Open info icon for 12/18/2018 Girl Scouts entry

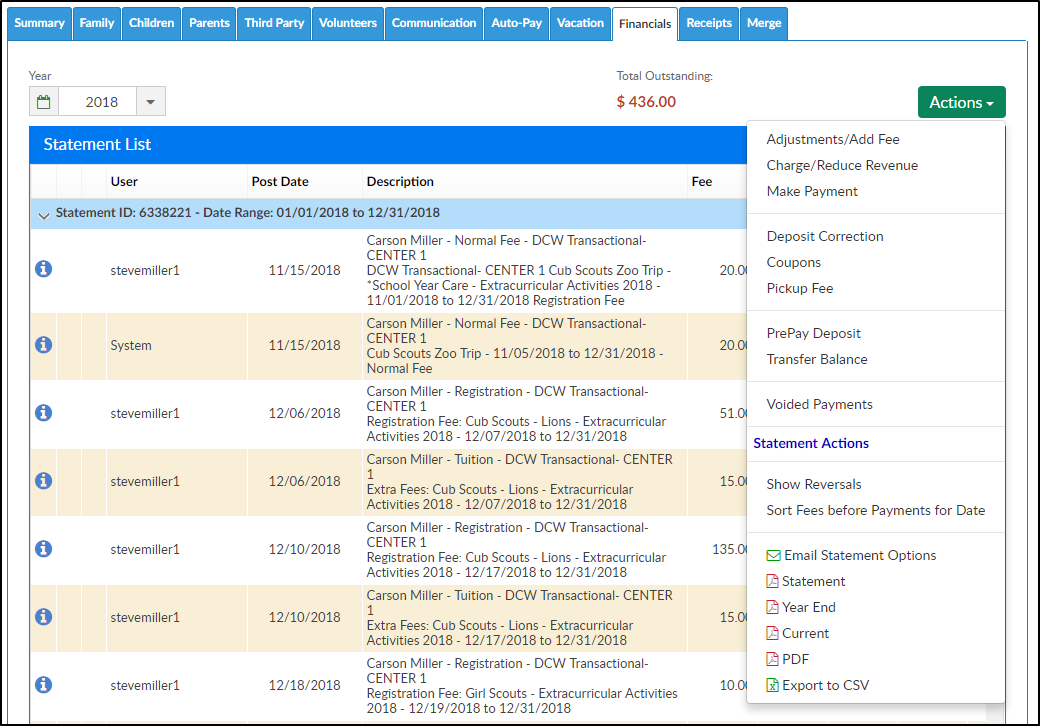point(43,685)
